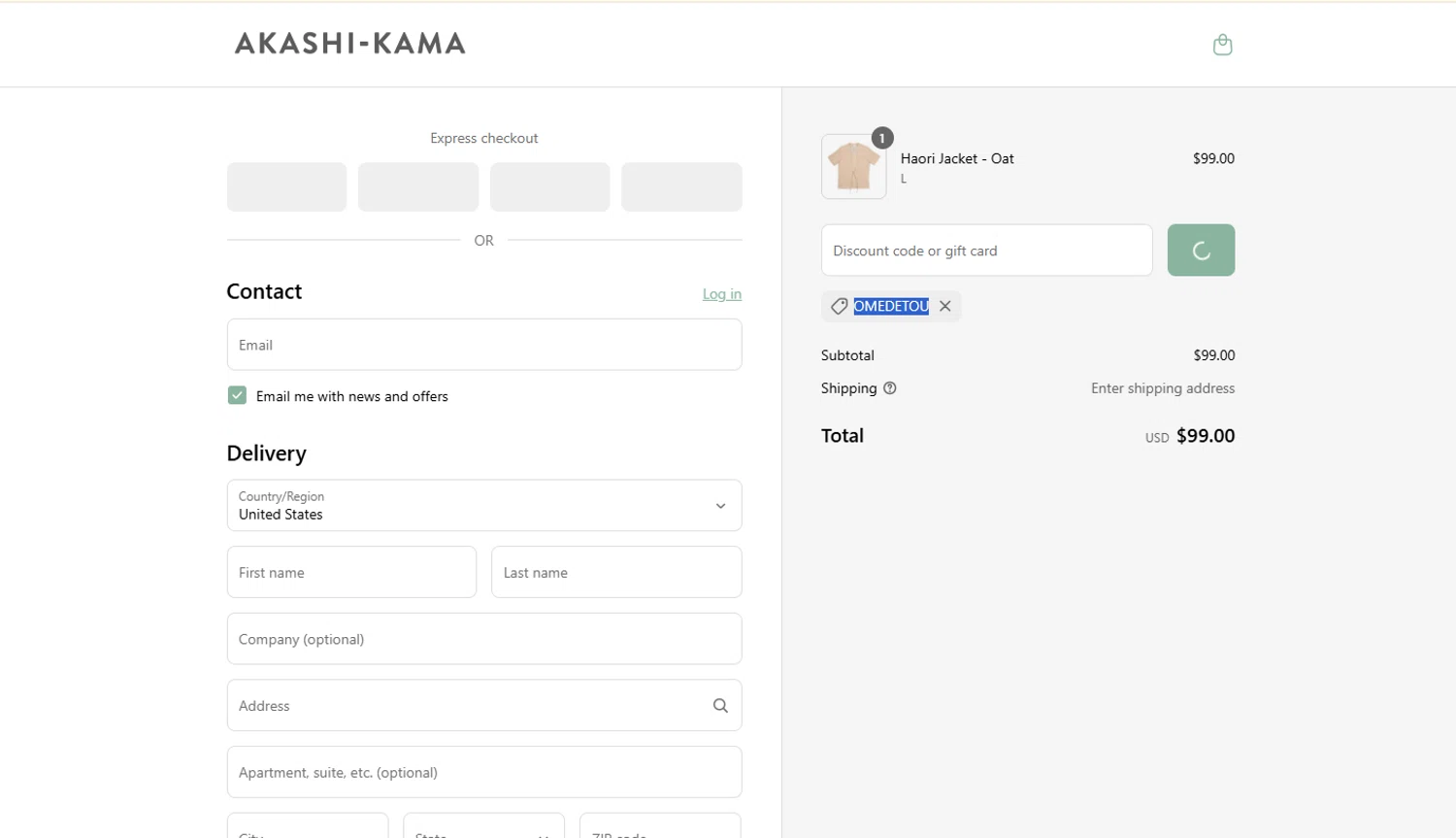Click the second express checkout button
Screen dimensions: 1456x838
point(418,186)
